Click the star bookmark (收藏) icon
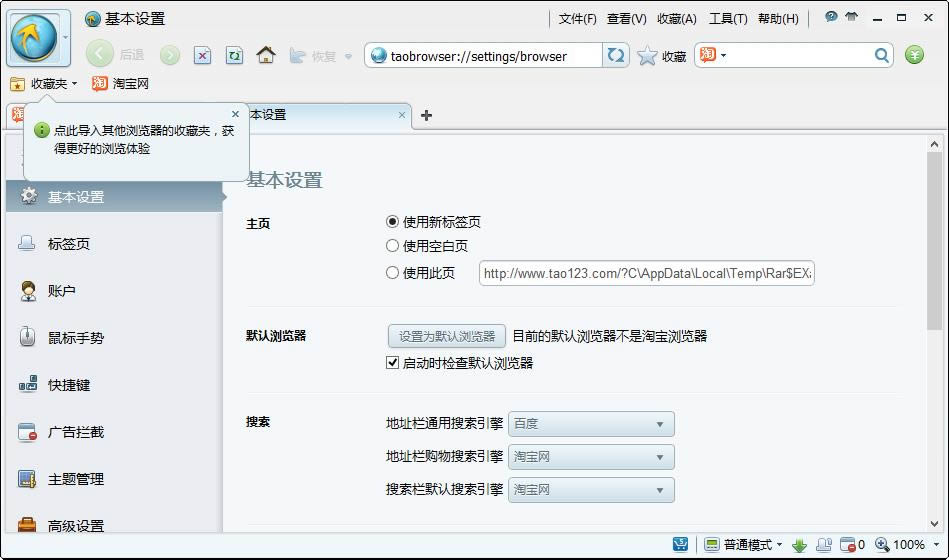Screen dimensions: 949x560 tap(647, 56)
